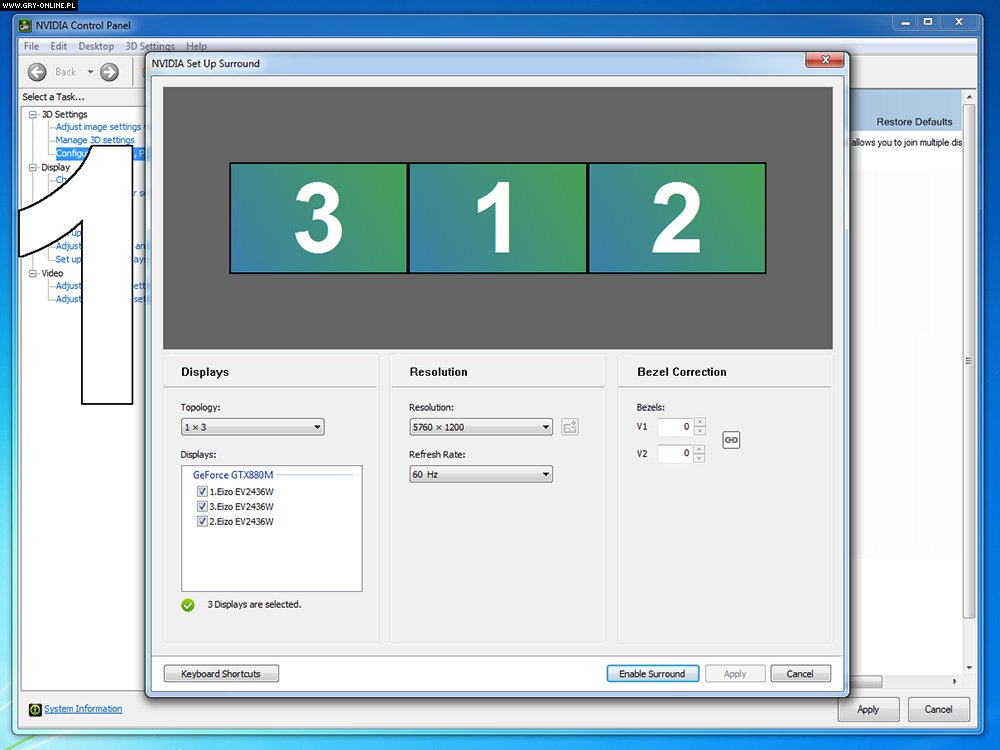This screenshot has height=750, width=1000.
Task: Open the File menu
Action: (31, 46)
